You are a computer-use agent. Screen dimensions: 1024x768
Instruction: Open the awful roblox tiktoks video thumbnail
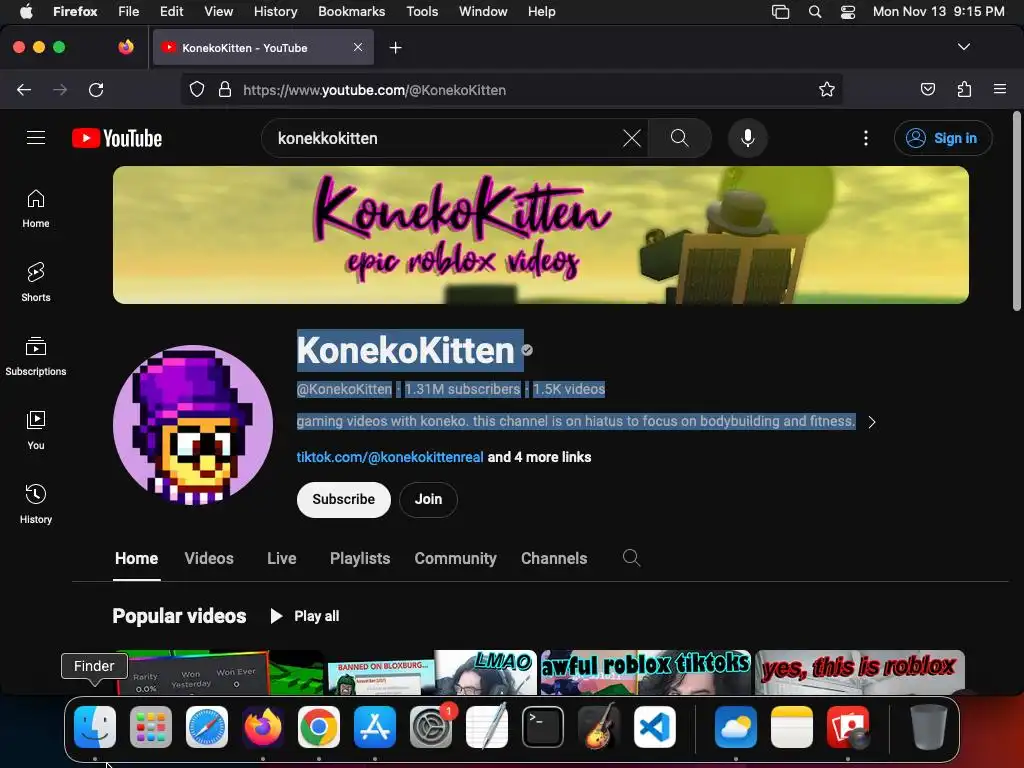point(646,672)
